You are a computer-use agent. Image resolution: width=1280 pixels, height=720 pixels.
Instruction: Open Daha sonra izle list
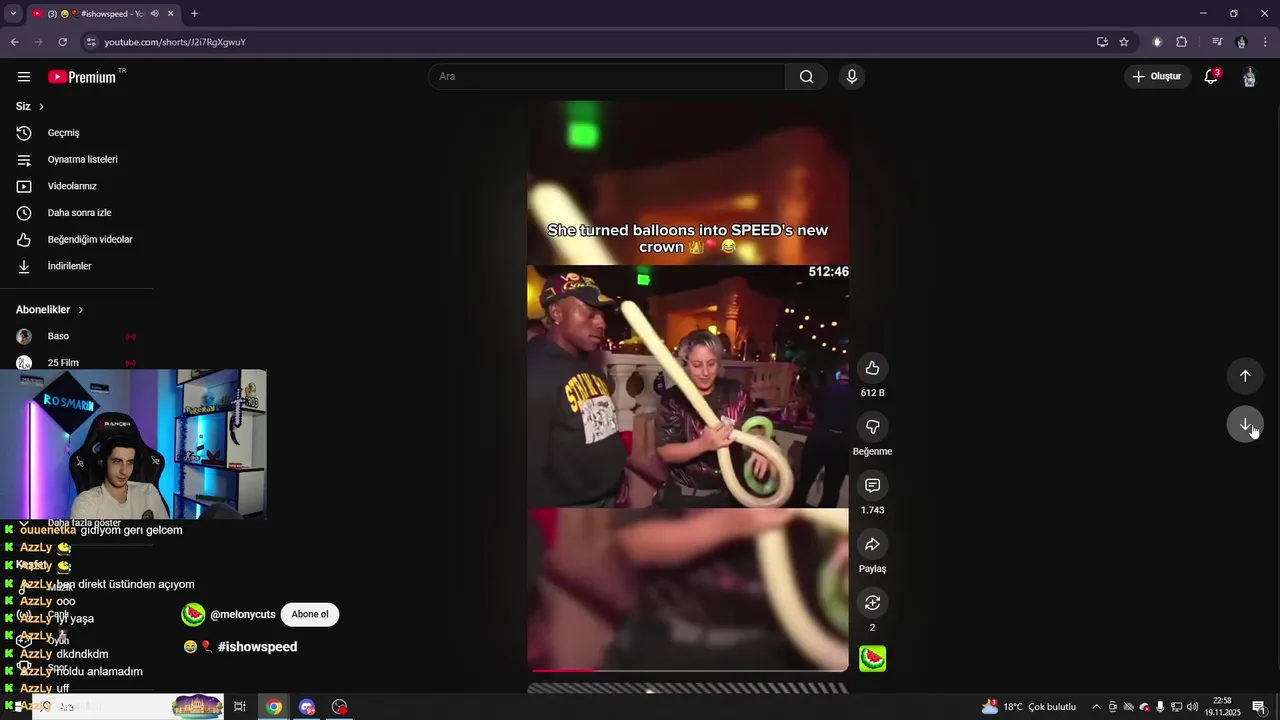[x=77, y=213]
